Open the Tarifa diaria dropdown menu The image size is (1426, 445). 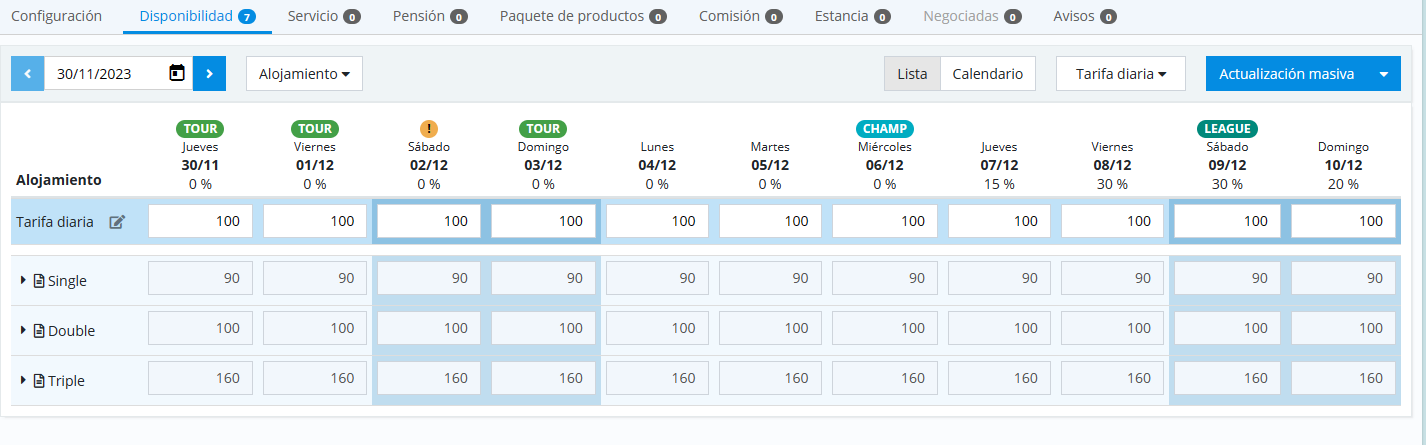tap(1120, 73)
